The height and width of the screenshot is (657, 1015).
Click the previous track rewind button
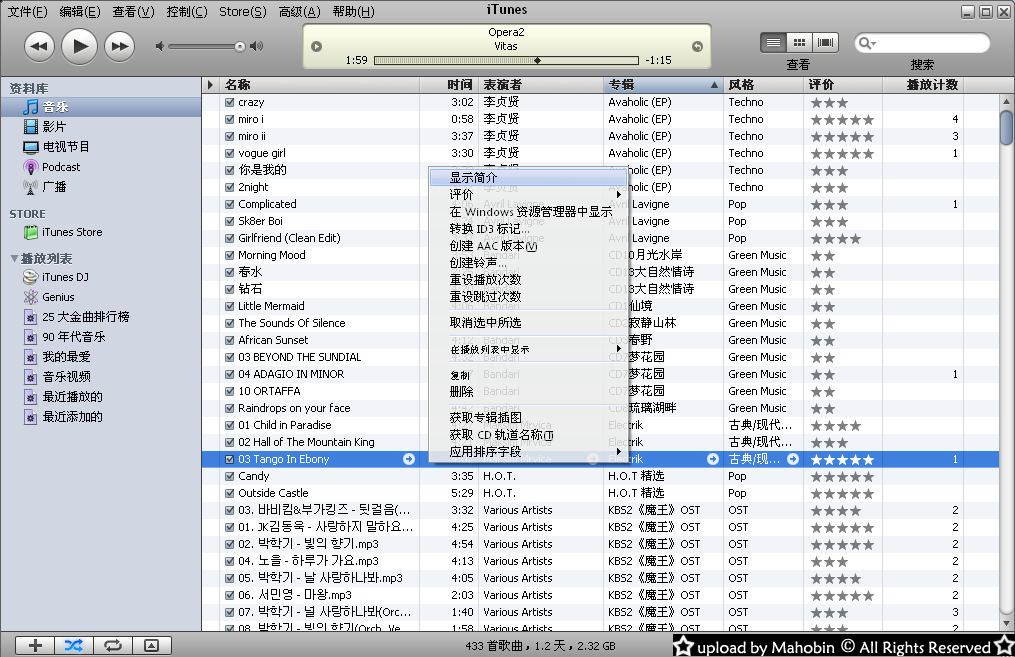click(x=39, y=46)
